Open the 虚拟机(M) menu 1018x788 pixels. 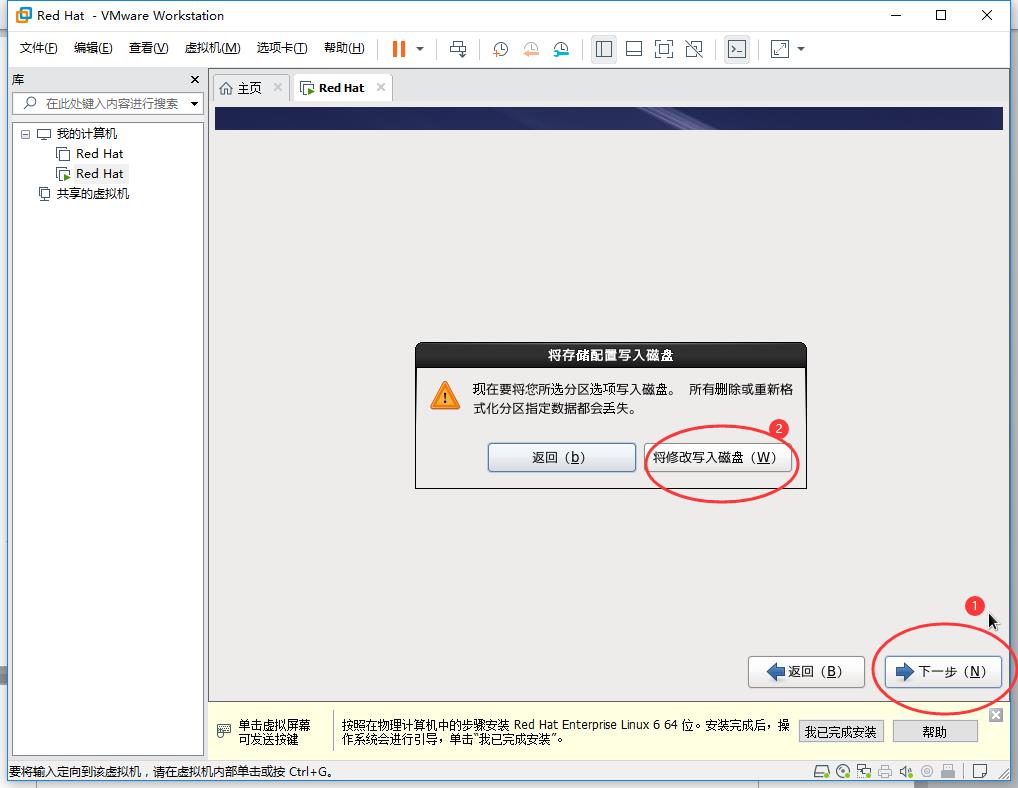point(212,48)
